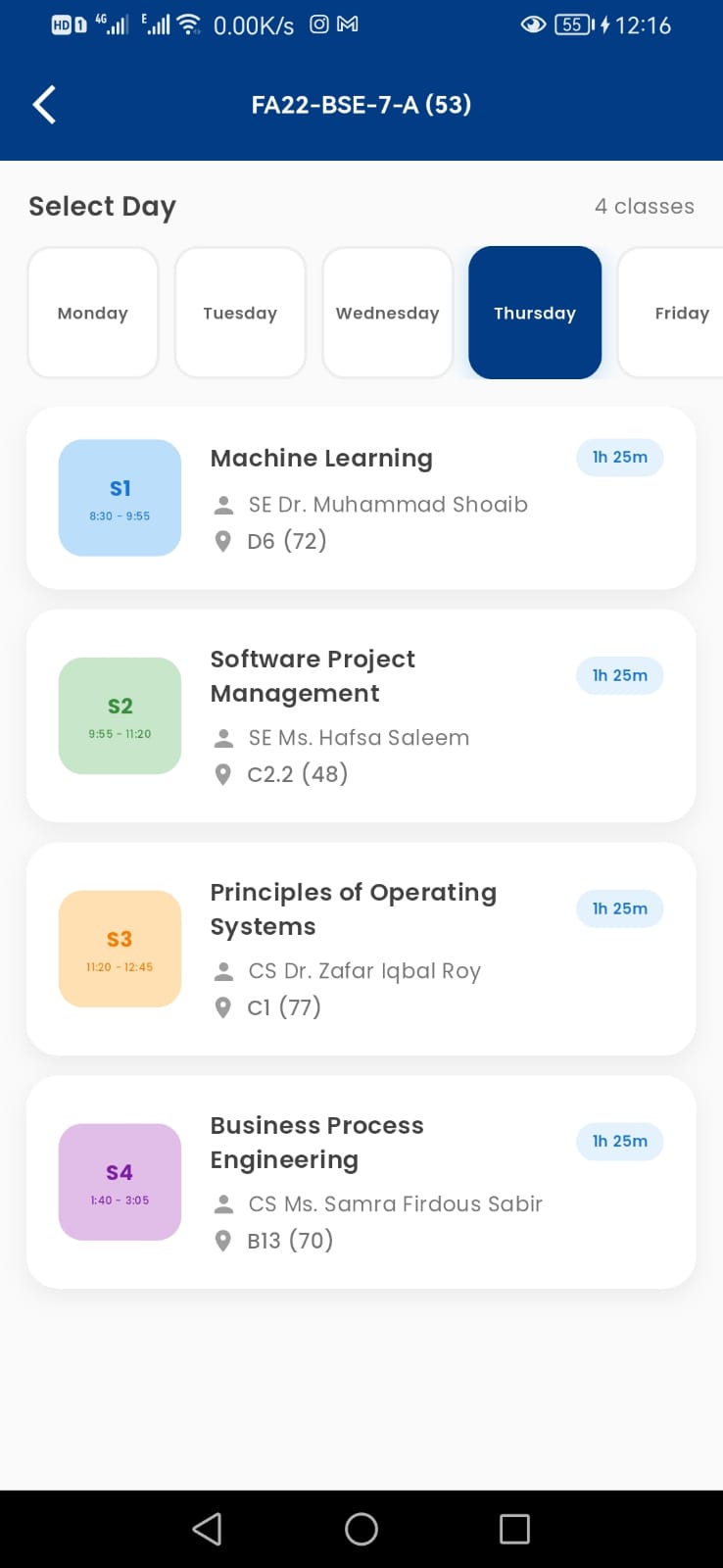Click the green S2 session swatch
Screen dimensions: 723x1568
[120, 716]
